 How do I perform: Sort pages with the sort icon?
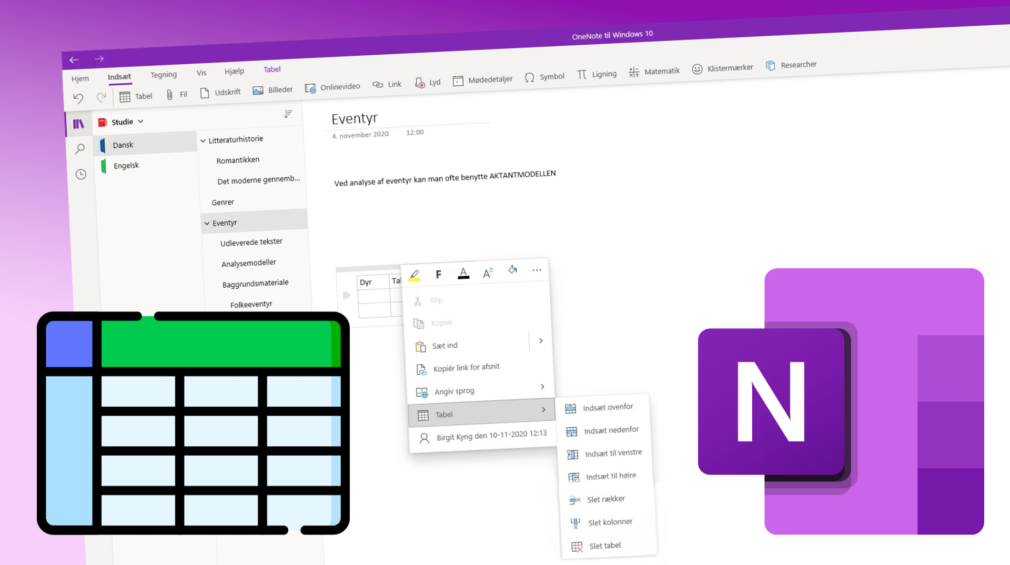pyautogui.click(x=288, y=114)
